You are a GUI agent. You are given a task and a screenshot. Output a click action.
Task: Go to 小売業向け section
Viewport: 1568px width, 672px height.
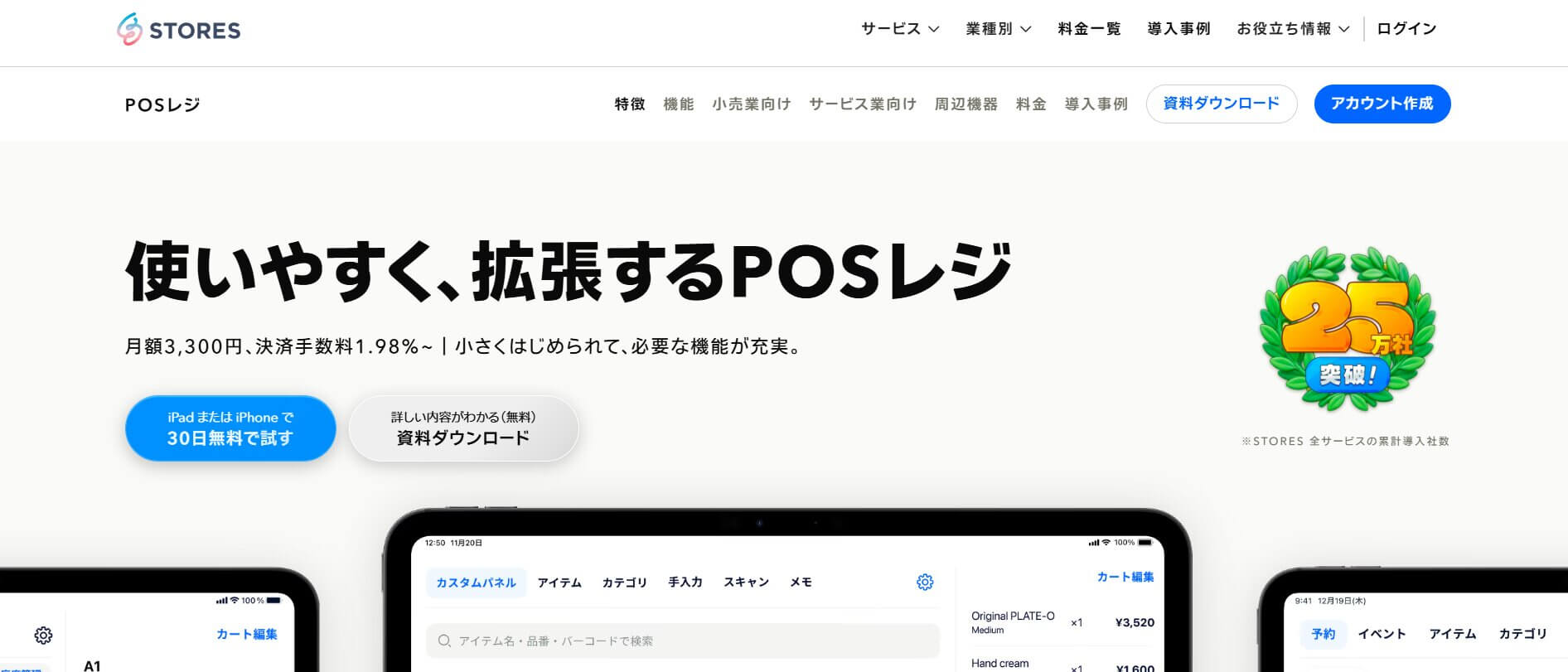[752, 104]
